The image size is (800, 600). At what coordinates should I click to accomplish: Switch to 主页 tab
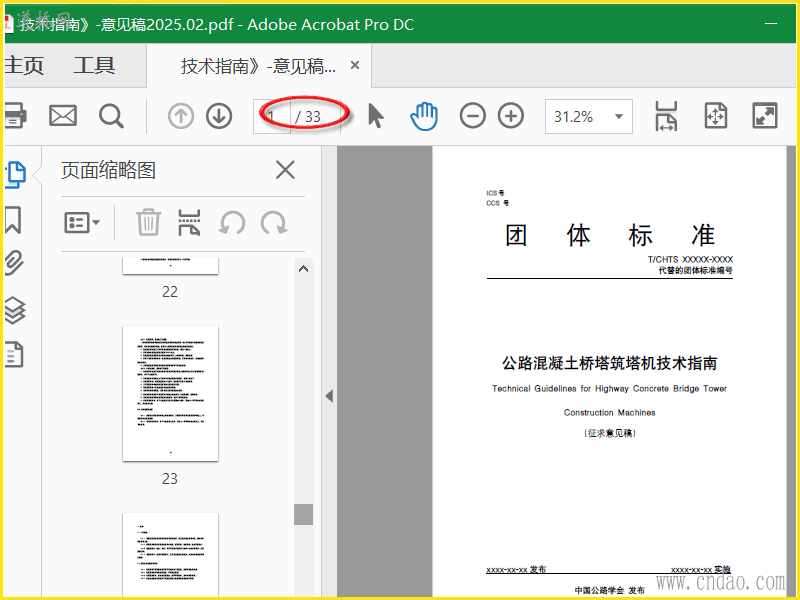(24, 65)
